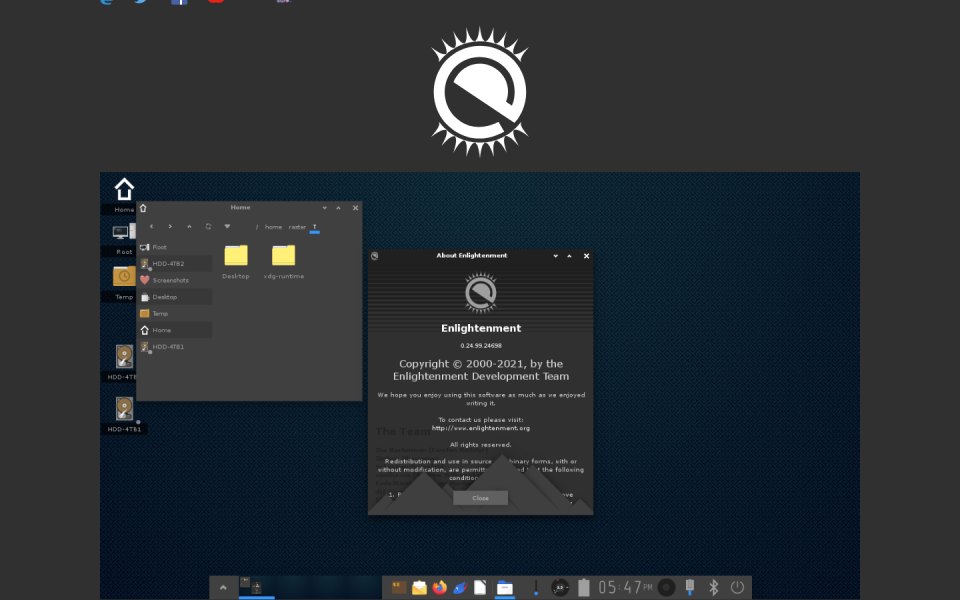Shade the About Enlightenment window down chevron
The width and height of the screenshot is (960, 600).
(x=555, y=256)
